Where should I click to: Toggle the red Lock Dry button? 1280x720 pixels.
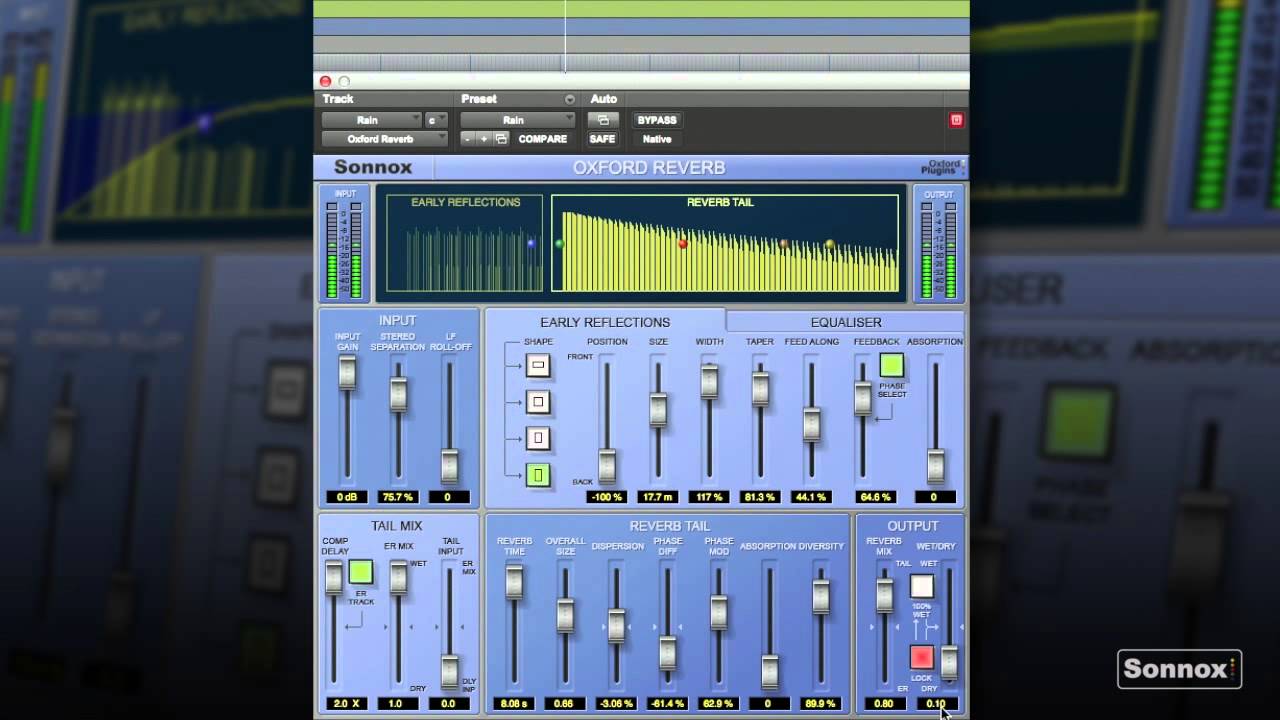(x=922, y=657)
